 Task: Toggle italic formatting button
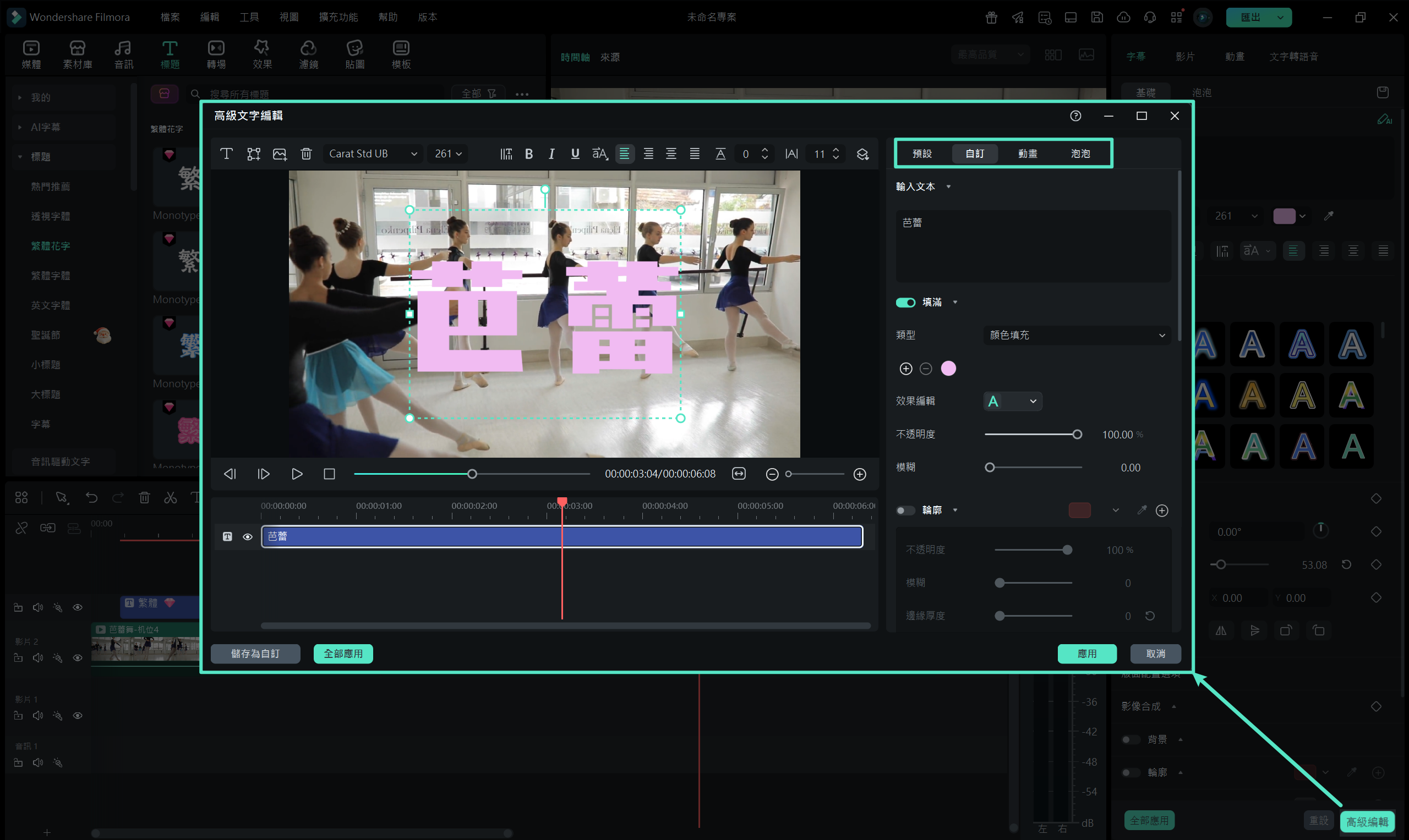[x=551, y=153]
